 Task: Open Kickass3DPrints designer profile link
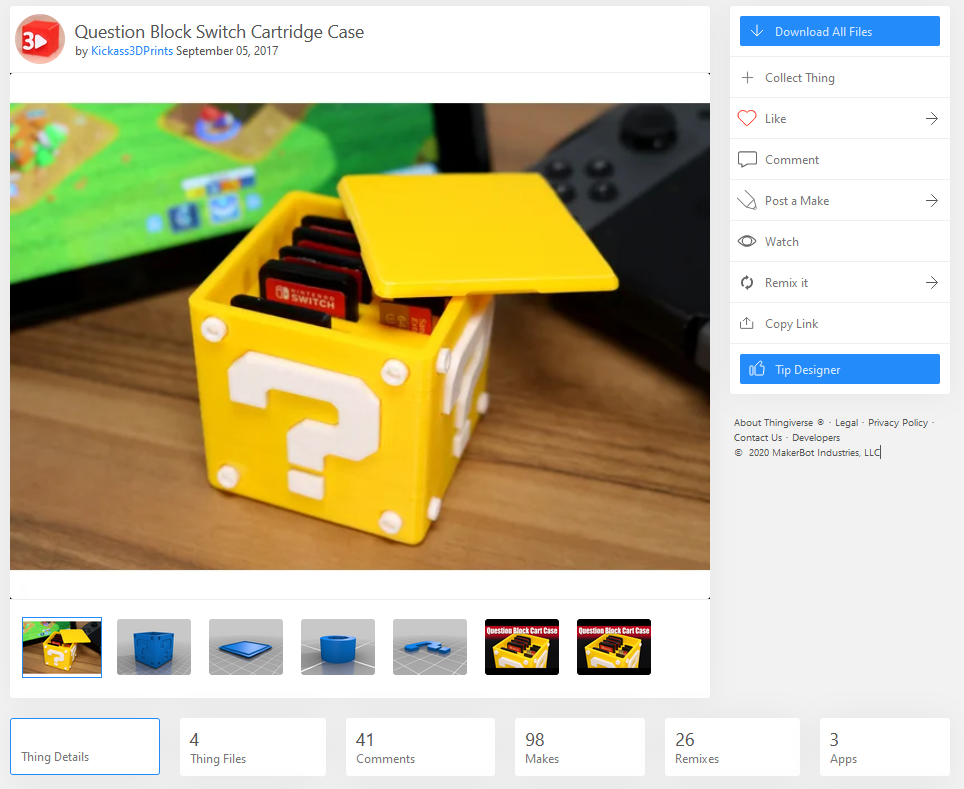pyautogui.click(x=132, y=51)
